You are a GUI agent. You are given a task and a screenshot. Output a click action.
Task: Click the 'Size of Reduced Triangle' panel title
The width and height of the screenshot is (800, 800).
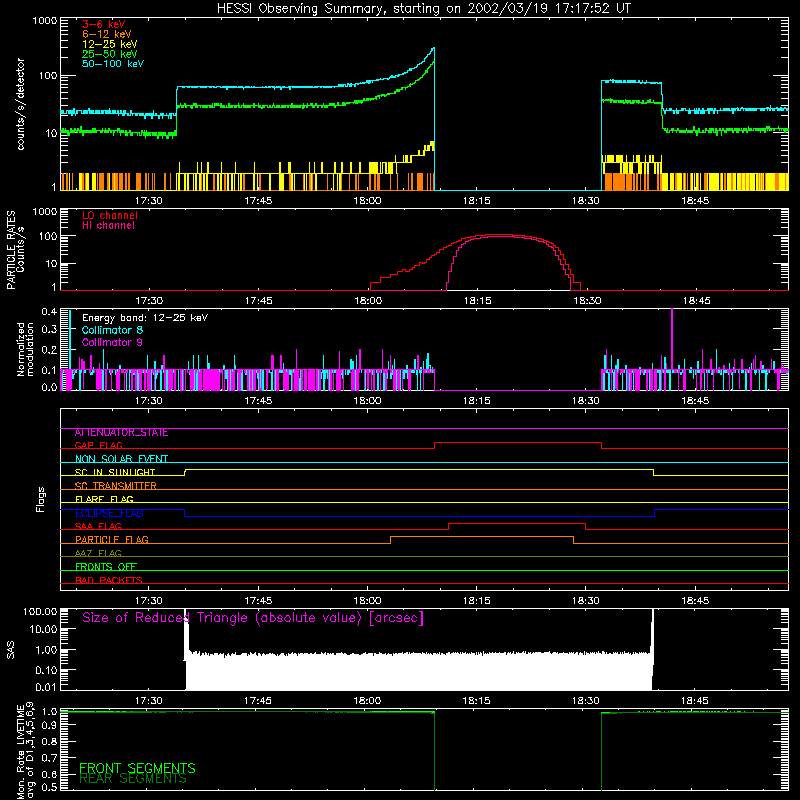click(253, 618)
